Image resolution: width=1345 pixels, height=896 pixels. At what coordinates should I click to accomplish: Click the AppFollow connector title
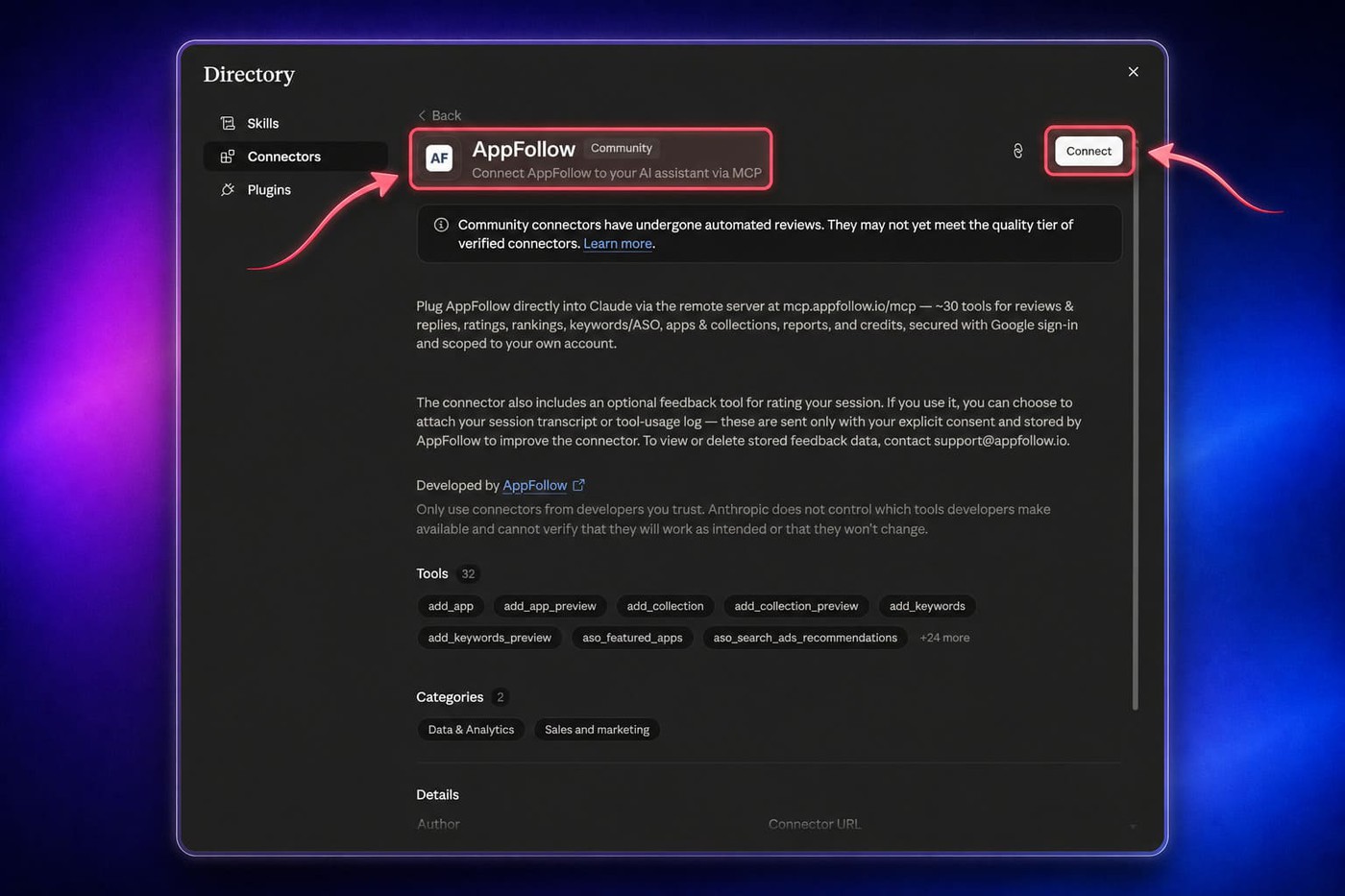tap(524, 149)
